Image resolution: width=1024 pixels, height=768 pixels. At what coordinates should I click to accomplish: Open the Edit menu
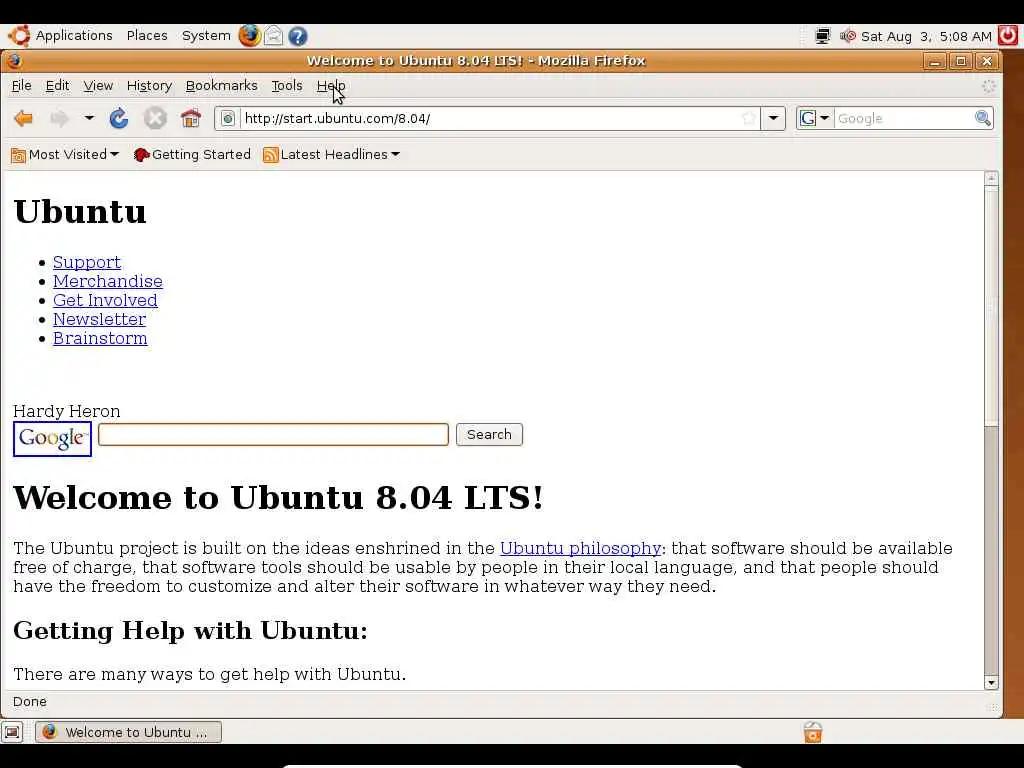[57, 86]
